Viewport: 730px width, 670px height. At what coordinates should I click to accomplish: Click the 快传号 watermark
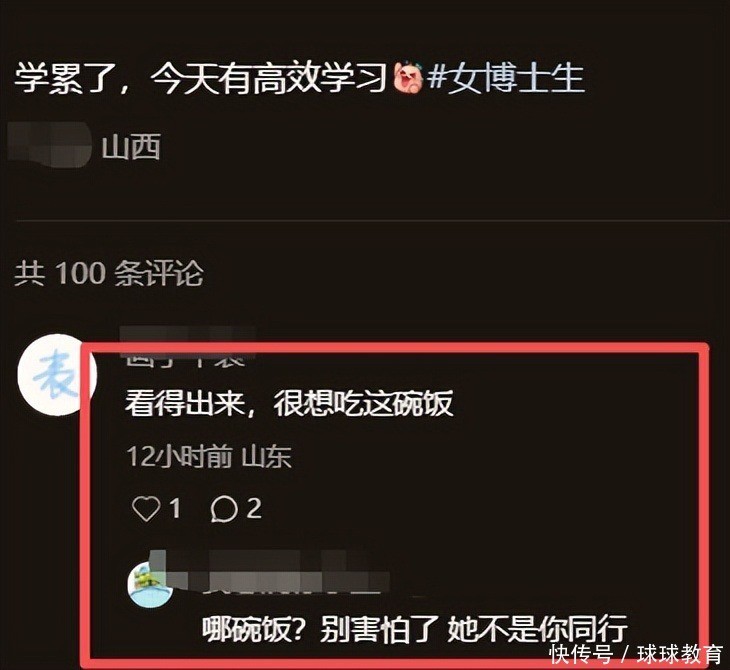click(x=581, y=654)
